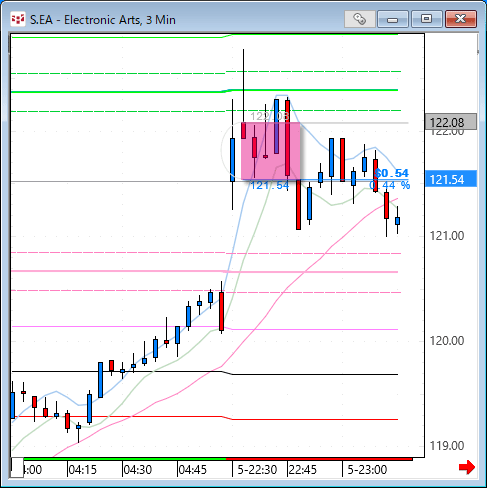The height and width of the screenshot is (488, 487).
Task: Click the 120.00 price scale value
Action: (447, 341)
